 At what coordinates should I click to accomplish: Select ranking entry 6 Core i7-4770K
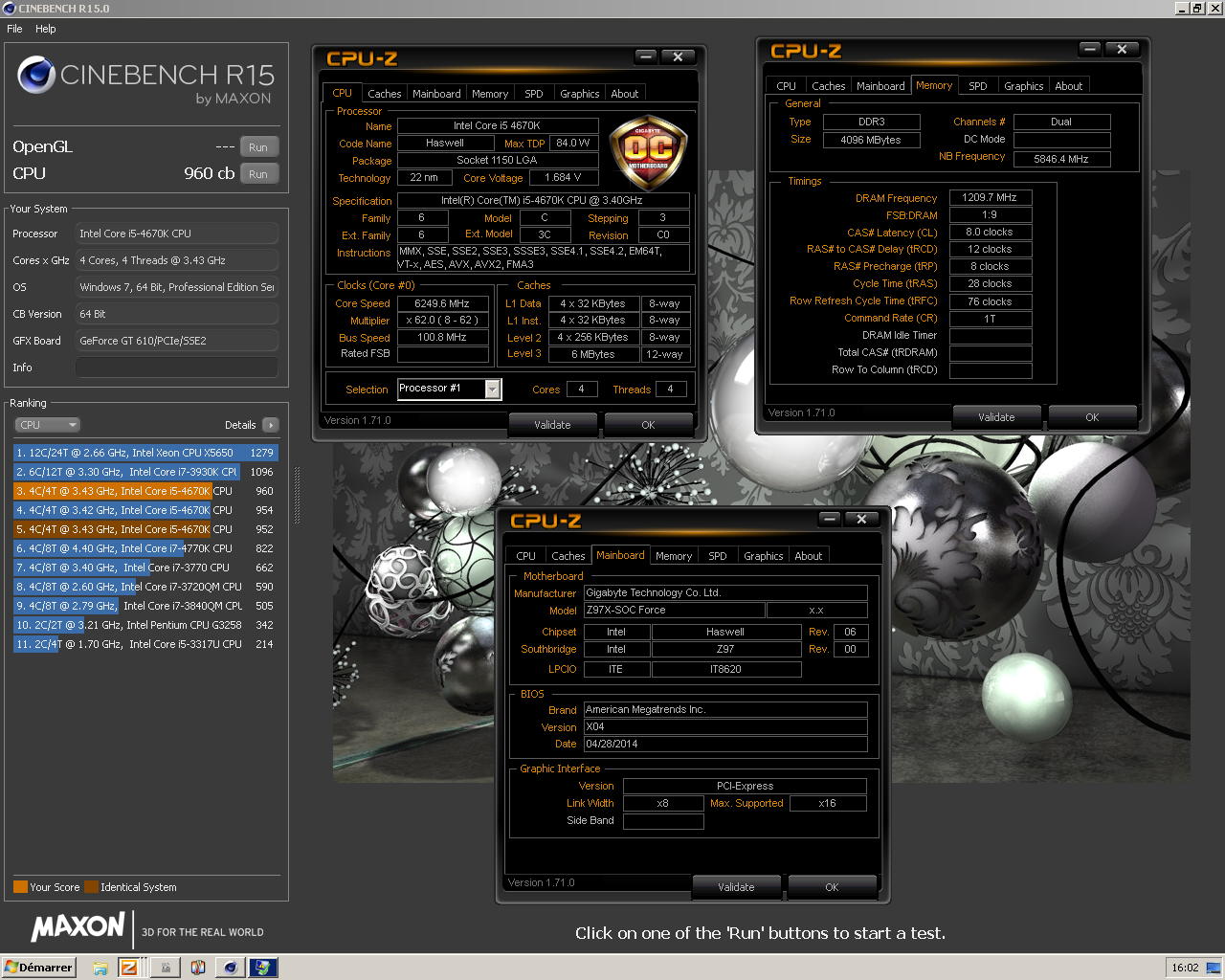(145, 548)
